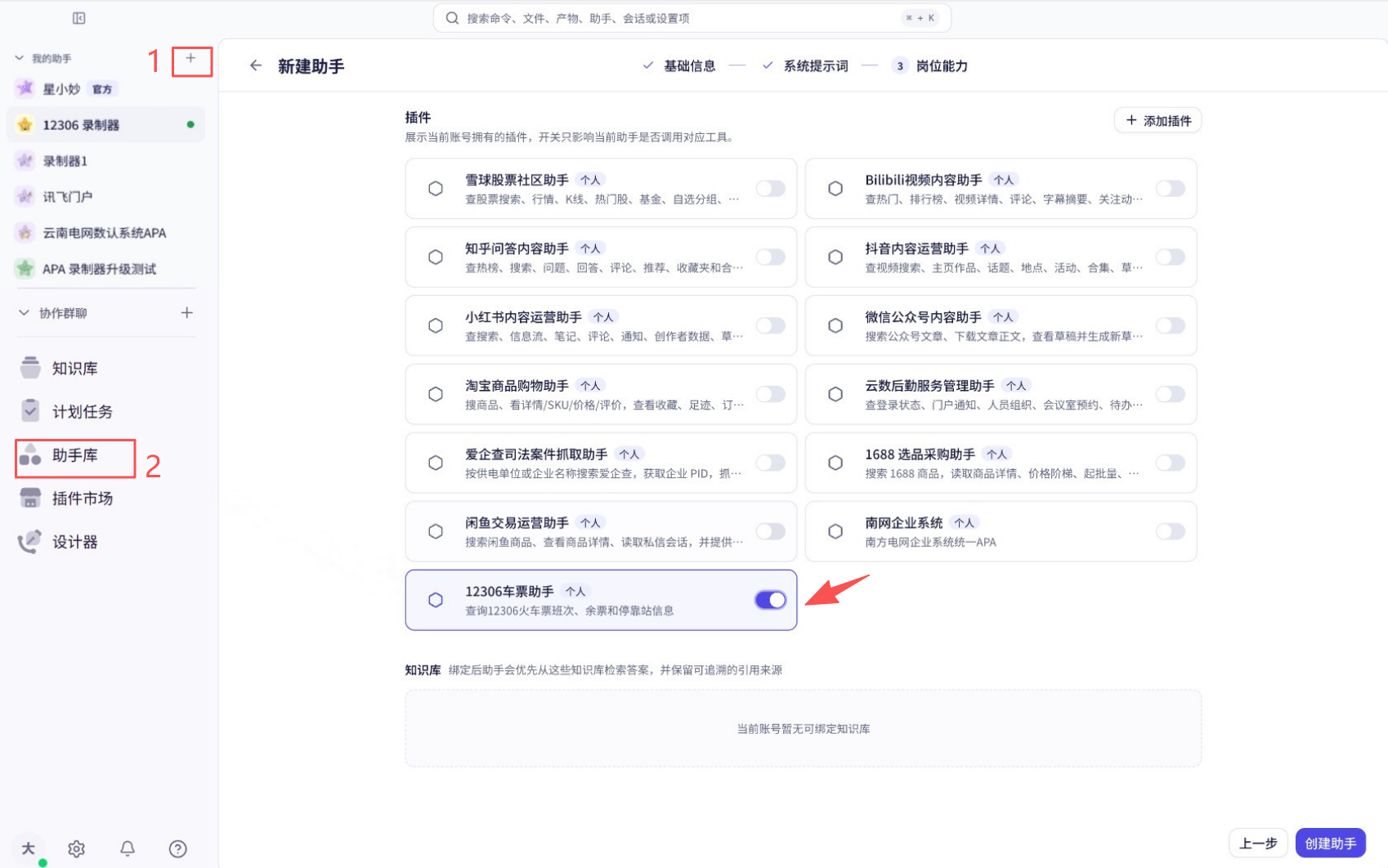The height and width of the screenshot is (868, 1388).
Task: Click the hexagon icon of 淘宝商品购物助手
Action: pyautogui.click(x=436, y=395)
